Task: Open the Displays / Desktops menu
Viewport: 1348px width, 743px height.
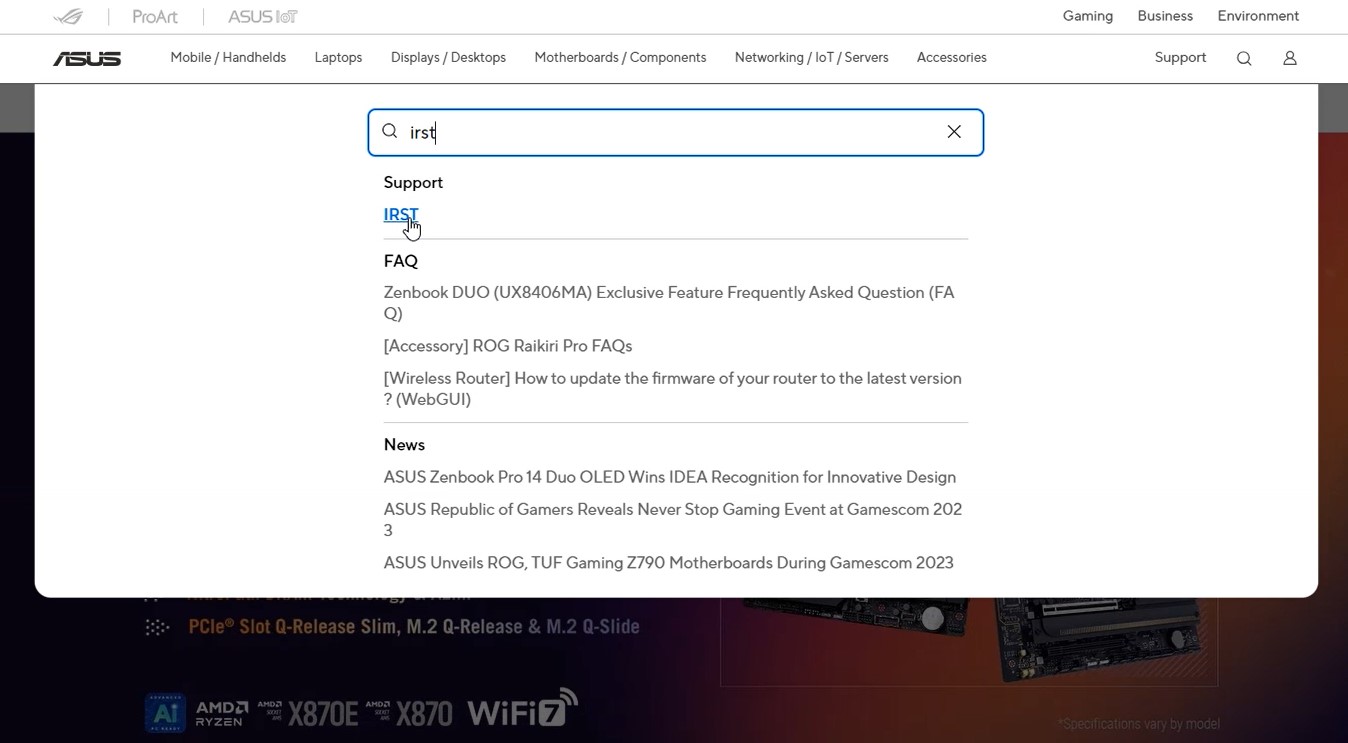Action: click(x=448, y=58)
